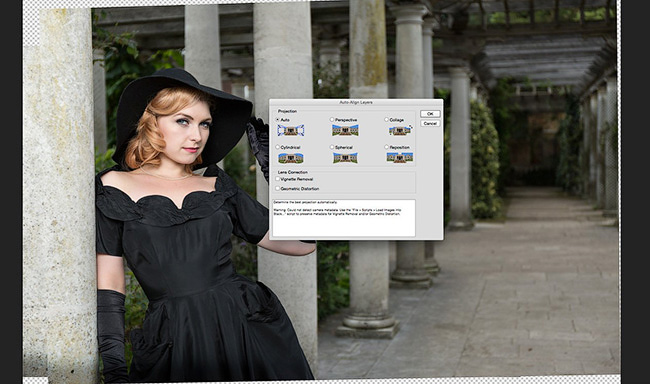Click the Auto-Align Layers dialog title bar
650x384 pixels.
click(356, 102)
